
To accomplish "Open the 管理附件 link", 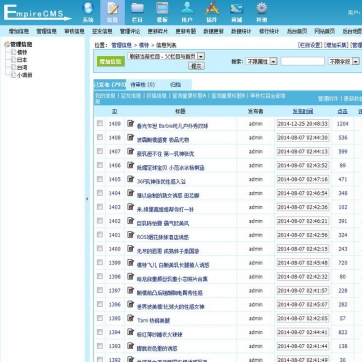I will tap(328, 99).
